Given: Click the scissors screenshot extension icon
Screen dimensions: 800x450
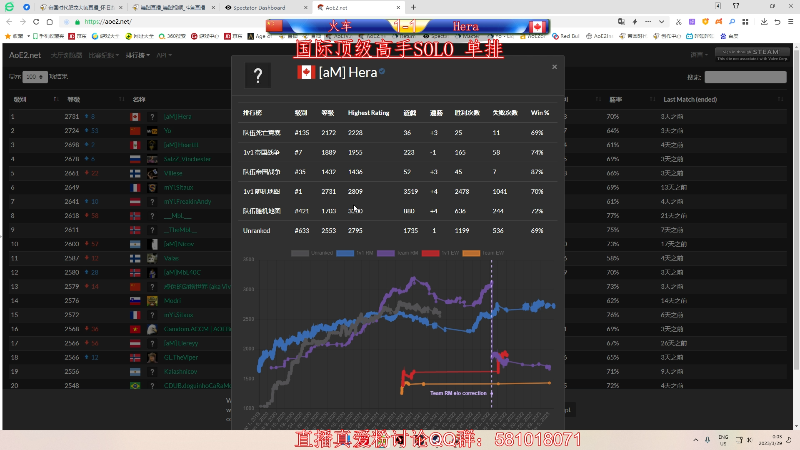Looking at the screenshot, I should 679,22.
